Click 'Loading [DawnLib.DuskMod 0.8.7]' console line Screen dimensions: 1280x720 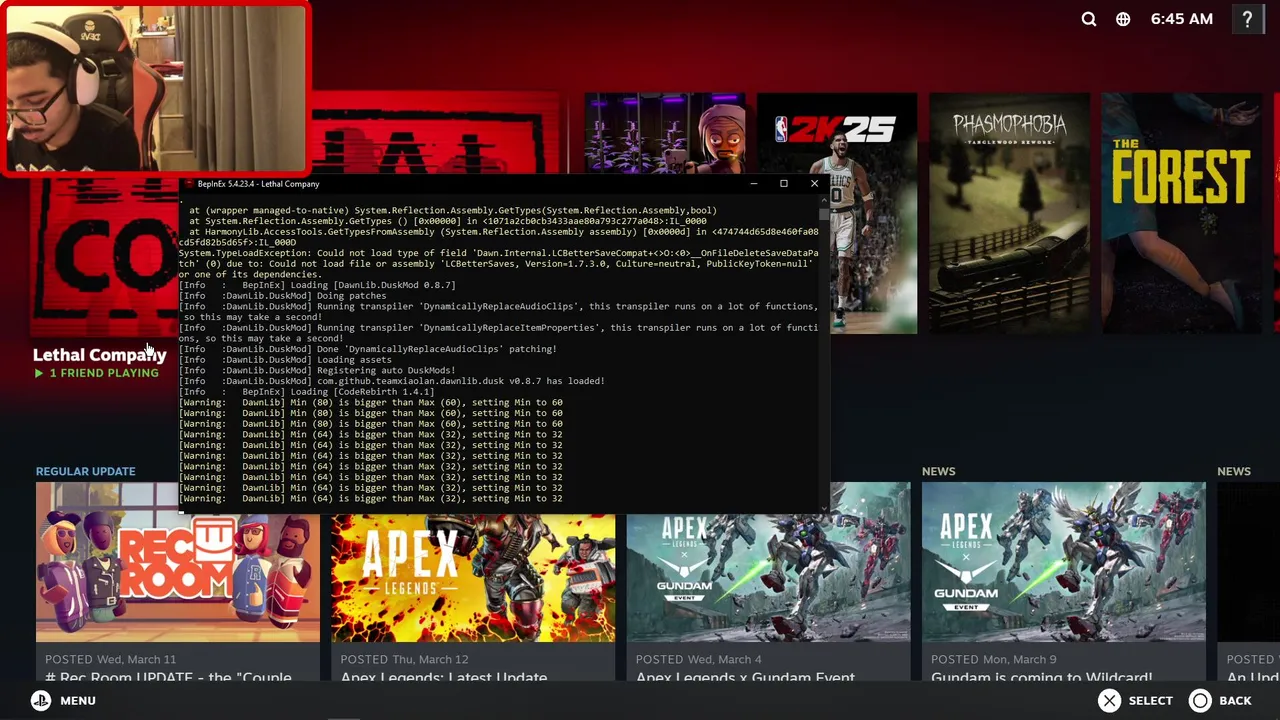pos(317,285)
